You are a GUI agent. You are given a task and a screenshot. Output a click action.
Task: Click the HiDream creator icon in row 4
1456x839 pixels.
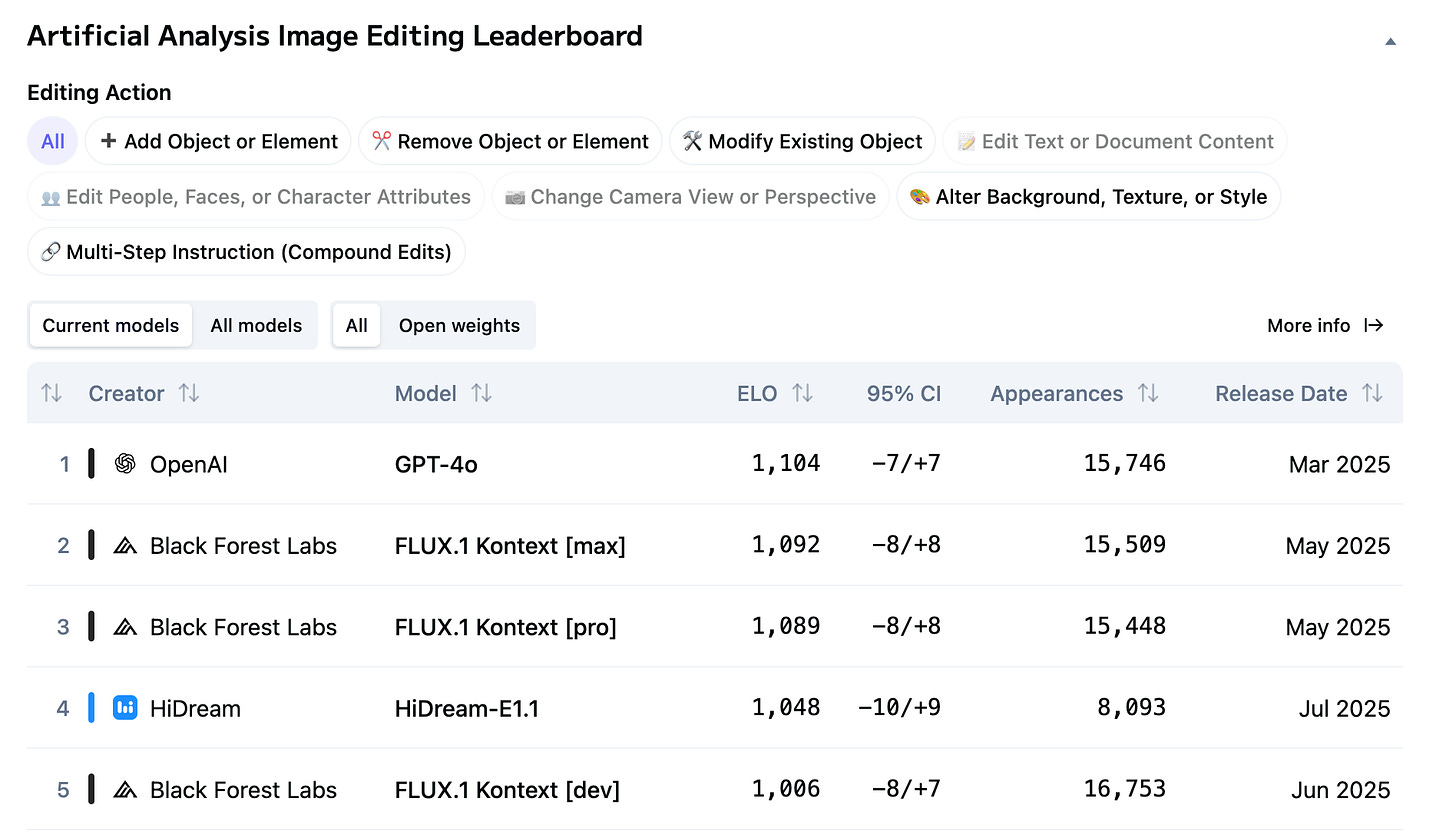click(x=124, y=707)
